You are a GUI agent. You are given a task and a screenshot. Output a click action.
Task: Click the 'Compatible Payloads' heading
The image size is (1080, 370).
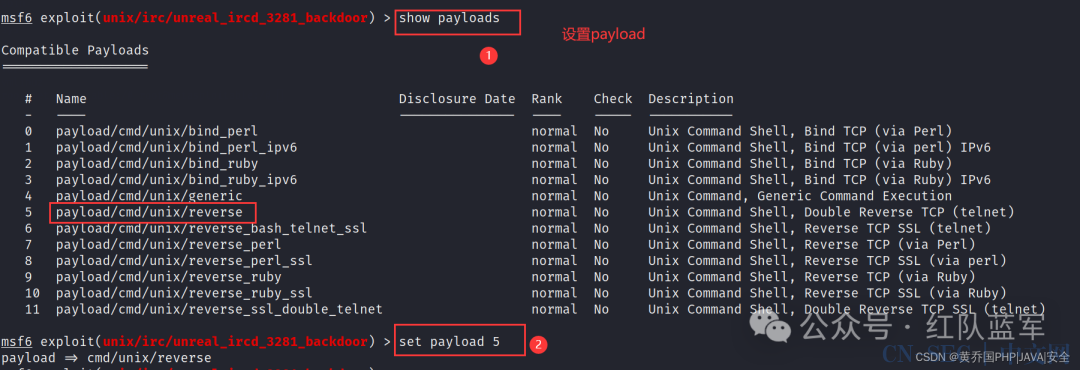pos(75,50)
